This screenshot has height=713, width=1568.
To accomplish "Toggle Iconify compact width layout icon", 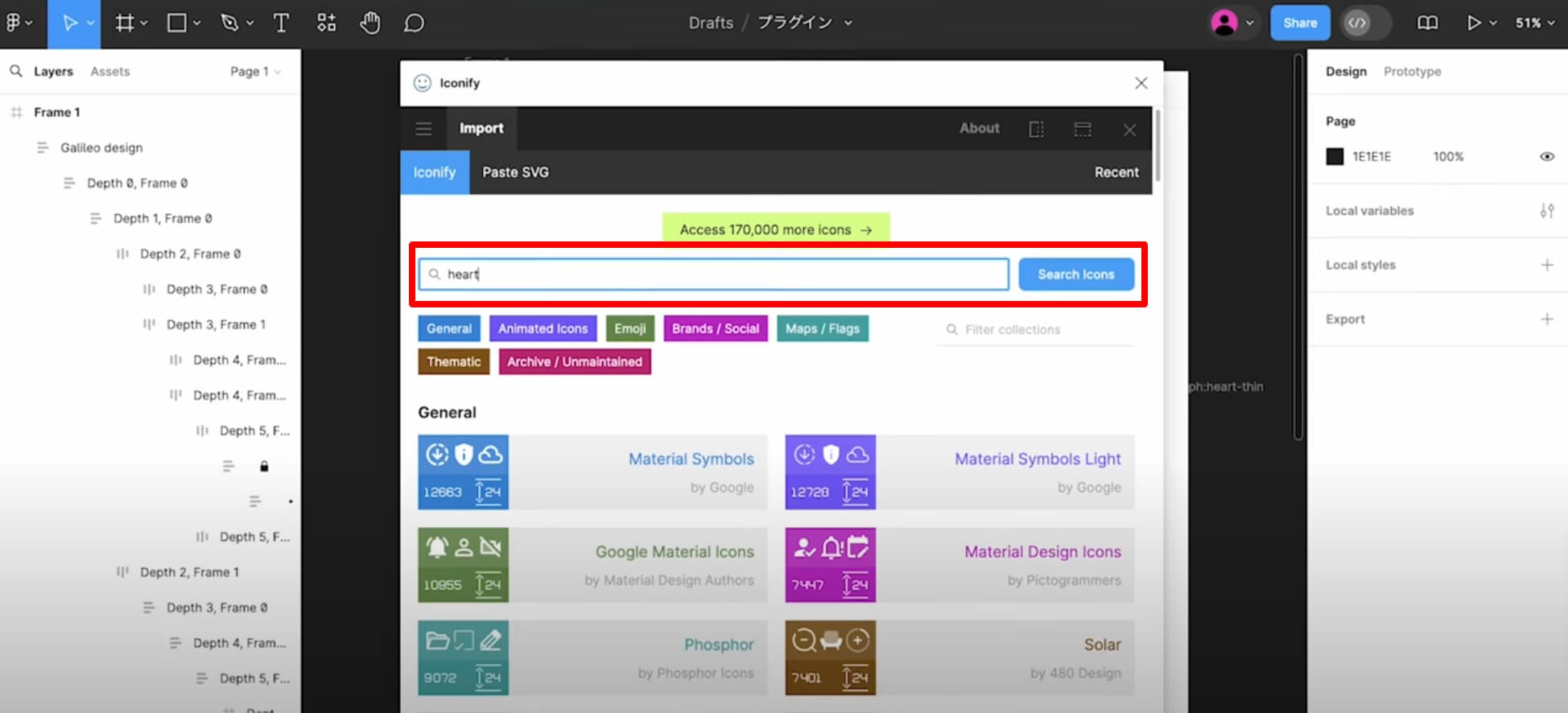I will coord(1037,129).
